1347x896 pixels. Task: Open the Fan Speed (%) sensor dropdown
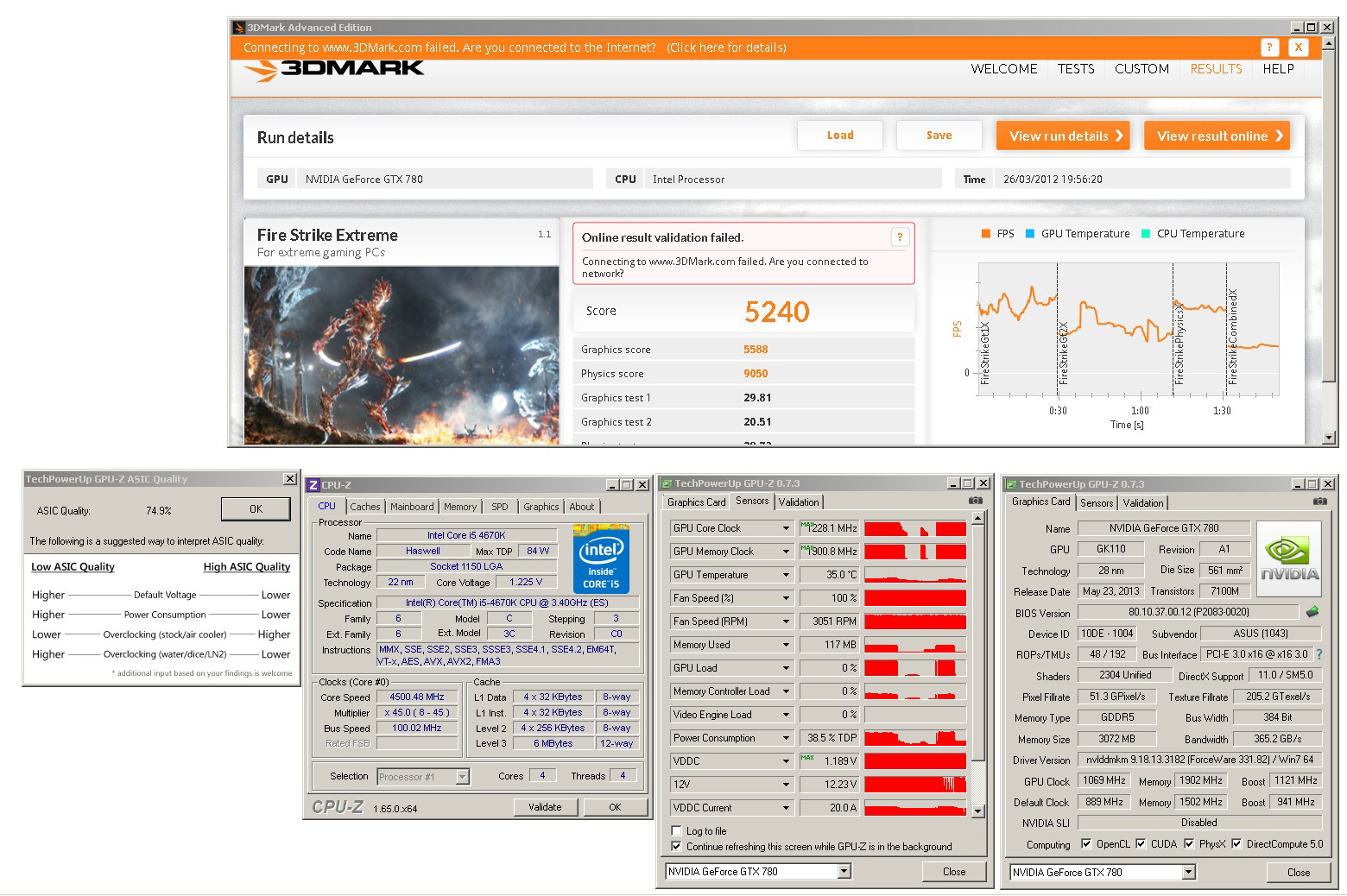(x=786, y=598)
